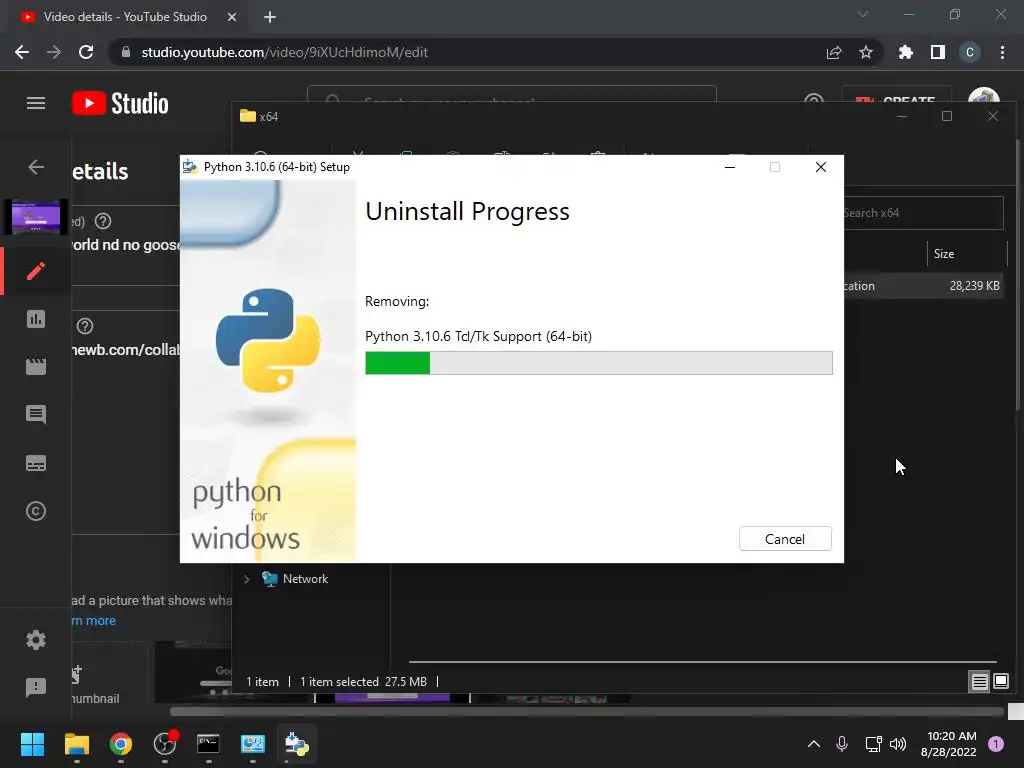Select the Video details browser tab
The height and width of the screenshot is (768, 1024).
[x=125, y=17]
